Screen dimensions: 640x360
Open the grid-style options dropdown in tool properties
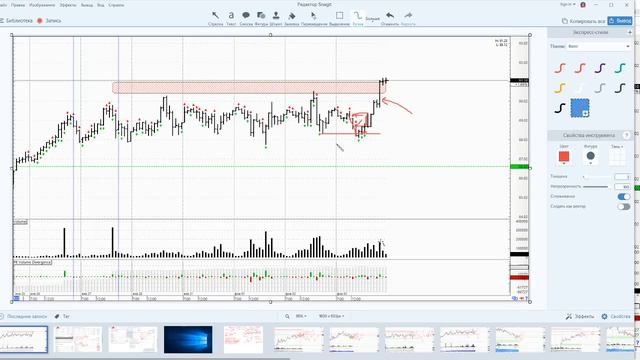tap(617, 157)
